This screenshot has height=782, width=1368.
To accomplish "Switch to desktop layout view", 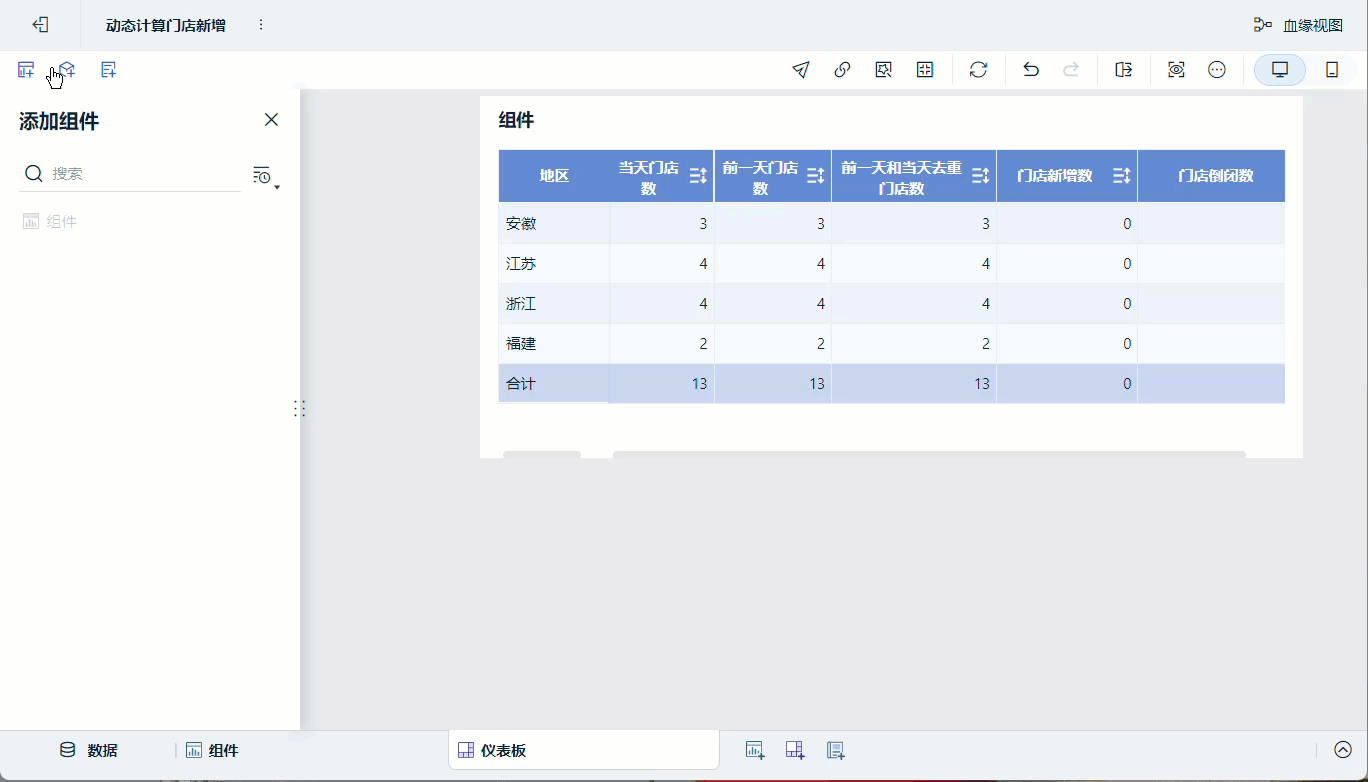I will coord(1280,70).
